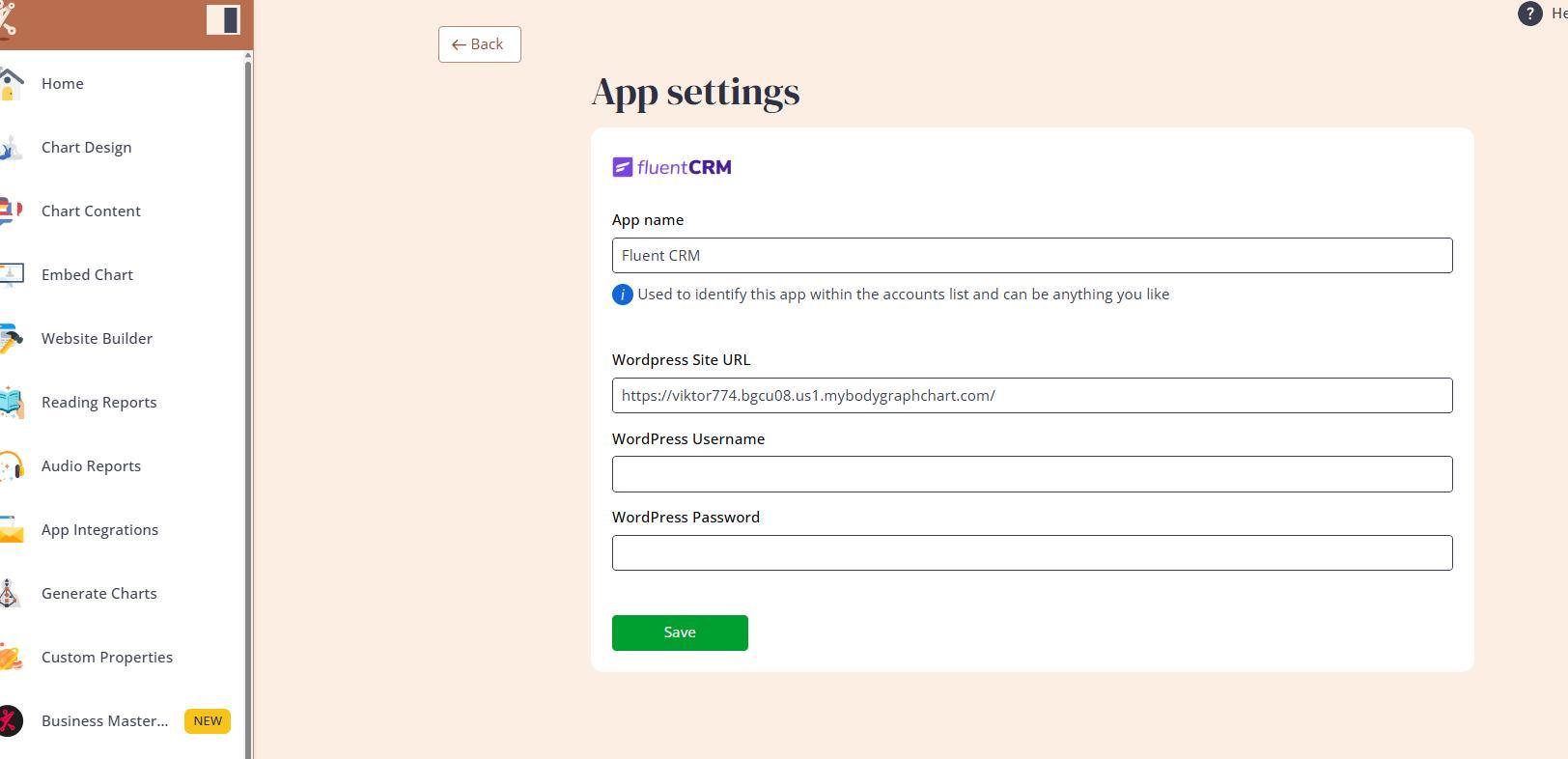This screenshot has height=759, width=1568.
Task: Click the Embed Chart icon
Action: (11, 275)
